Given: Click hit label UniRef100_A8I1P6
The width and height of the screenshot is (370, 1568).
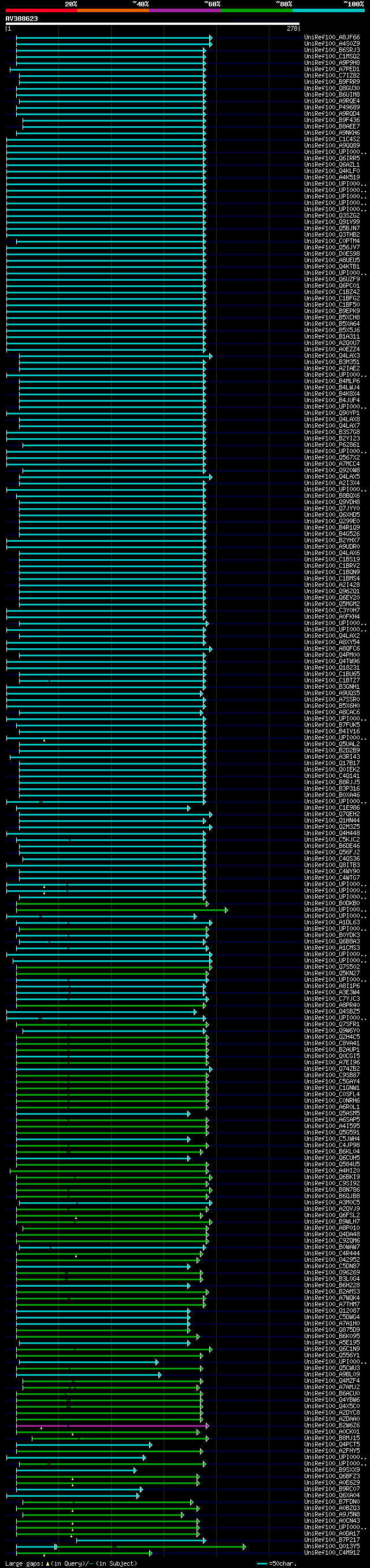Looking at the screenshot, I should [332, 986].
